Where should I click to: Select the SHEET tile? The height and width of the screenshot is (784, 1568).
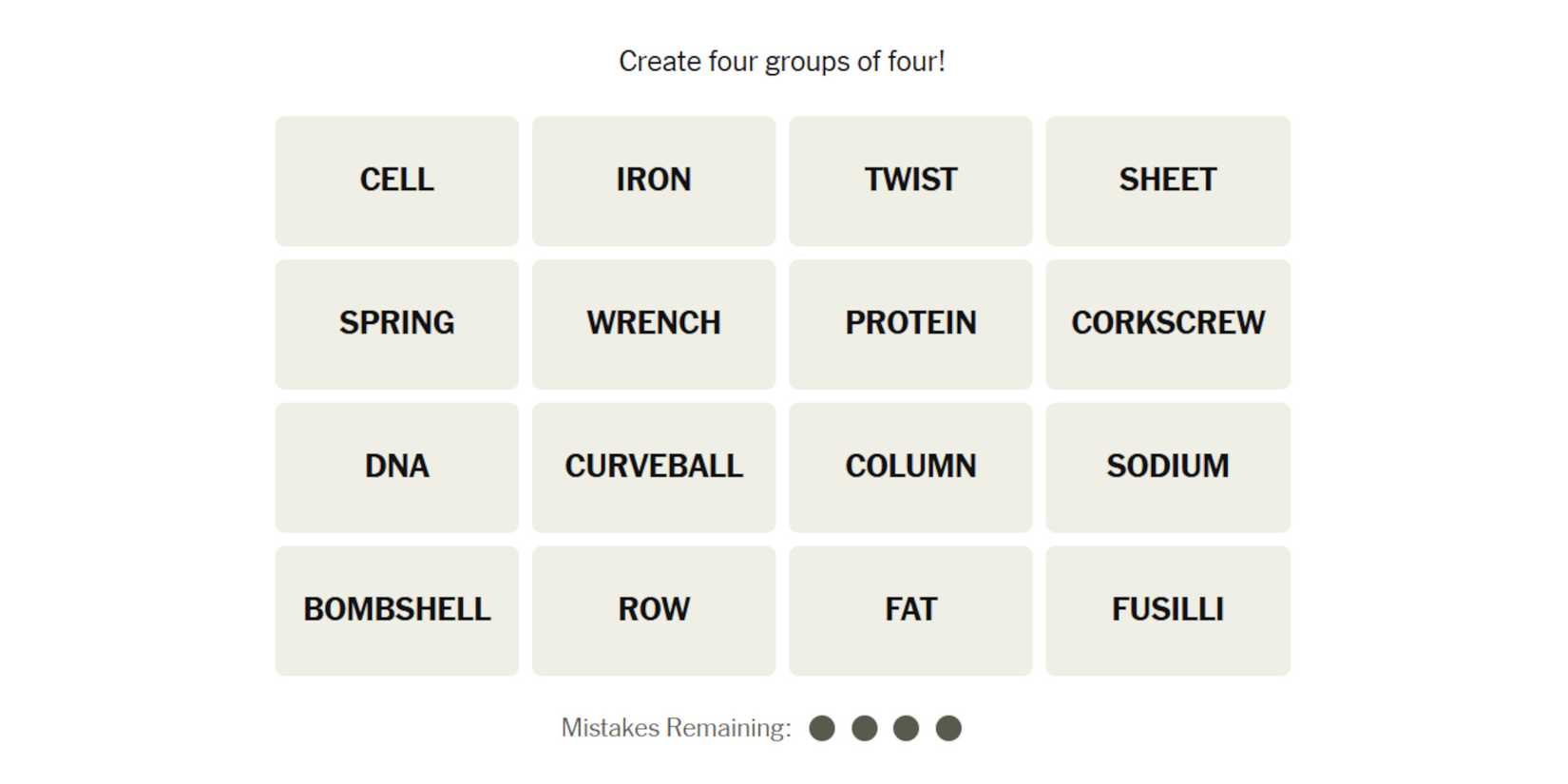(x=1168, y=181)
